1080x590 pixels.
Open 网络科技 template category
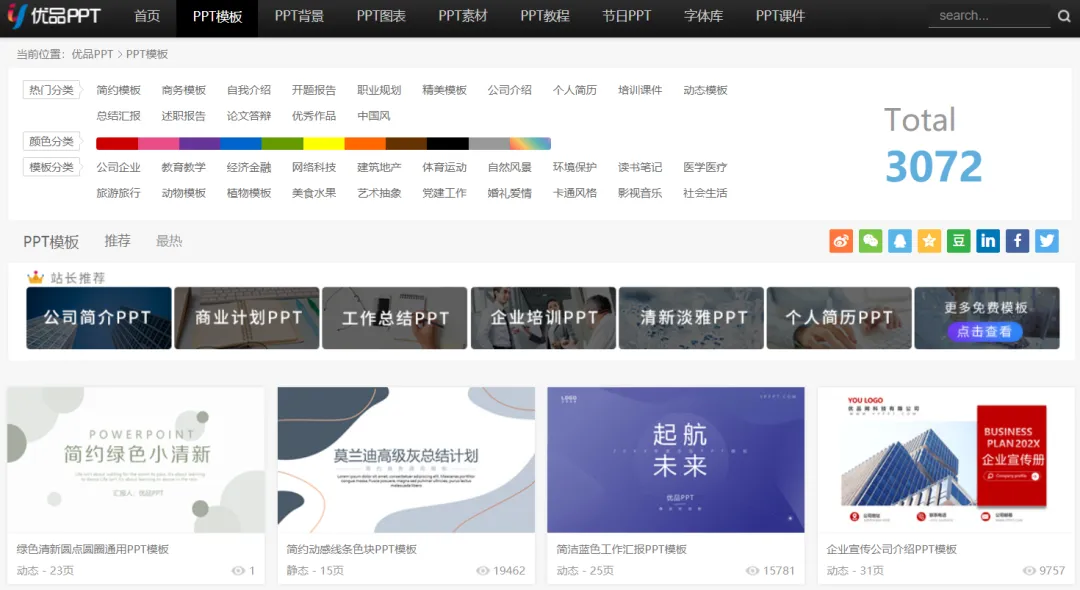pos(314,167)
